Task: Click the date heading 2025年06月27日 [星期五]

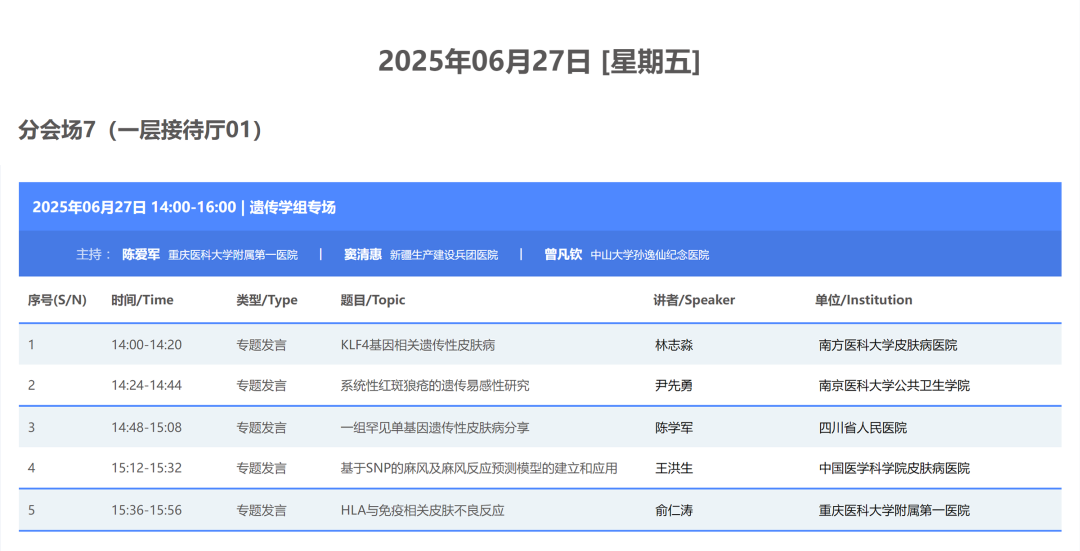Action: pyautogui.click(x=539, y=61)
